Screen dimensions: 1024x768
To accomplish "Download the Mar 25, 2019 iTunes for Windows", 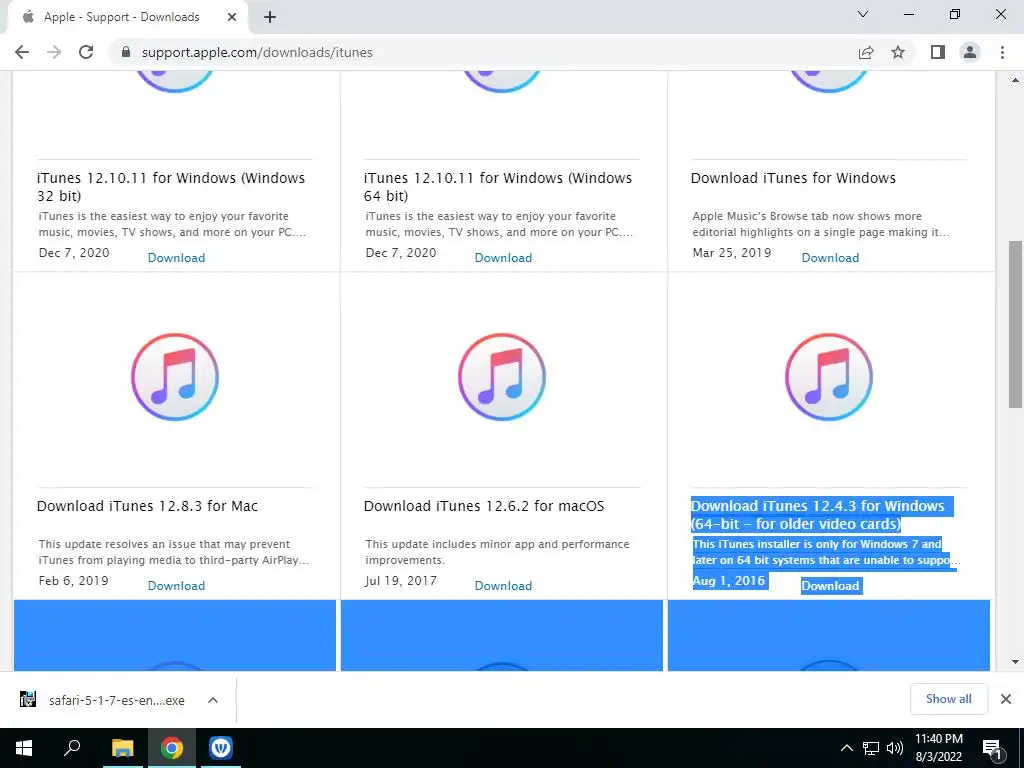I will click(x=830, y=257).
